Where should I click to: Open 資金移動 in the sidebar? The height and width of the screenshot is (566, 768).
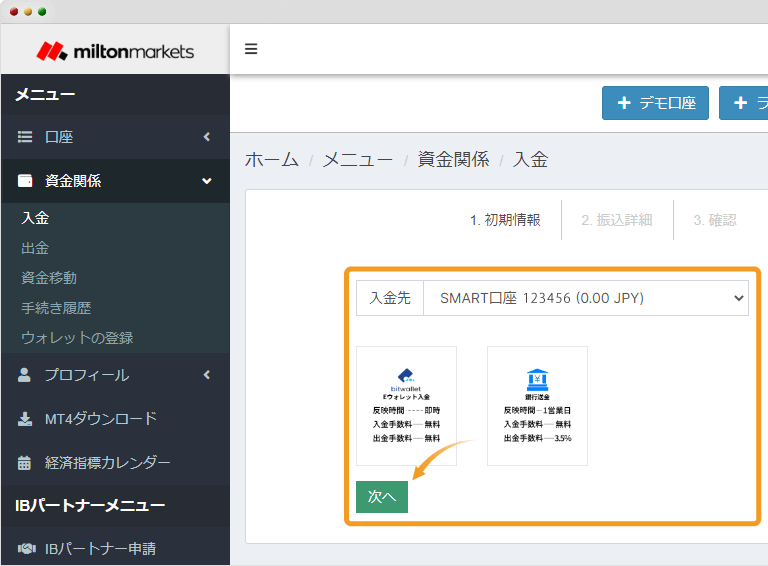click(x=49, y=278)
